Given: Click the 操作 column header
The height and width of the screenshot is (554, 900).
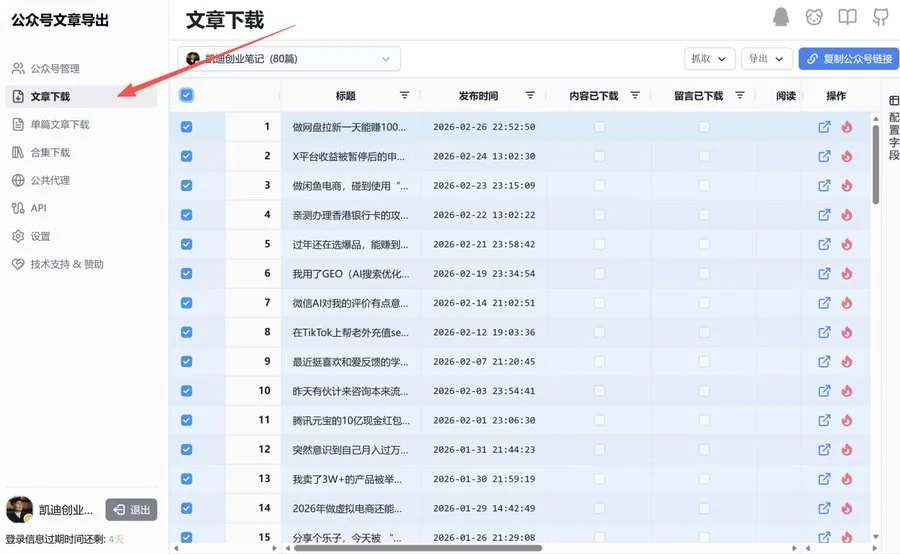Looking at the screenshot, I should [x=836, y=96].
